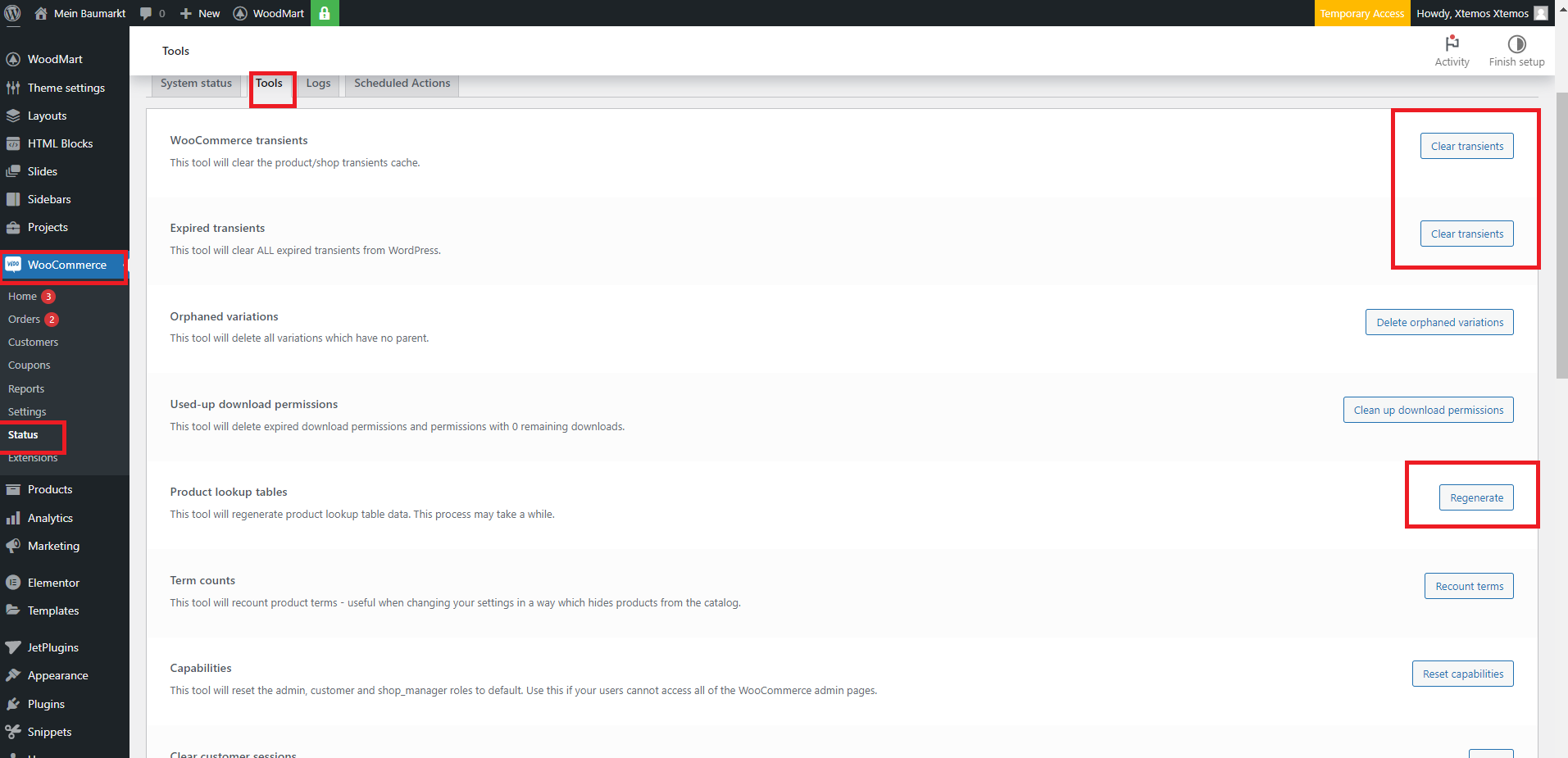The width and height of the screenshot is (1568, 758).
Task: Click the 'Expired transients' heading
Action: (x=217, y=228)
